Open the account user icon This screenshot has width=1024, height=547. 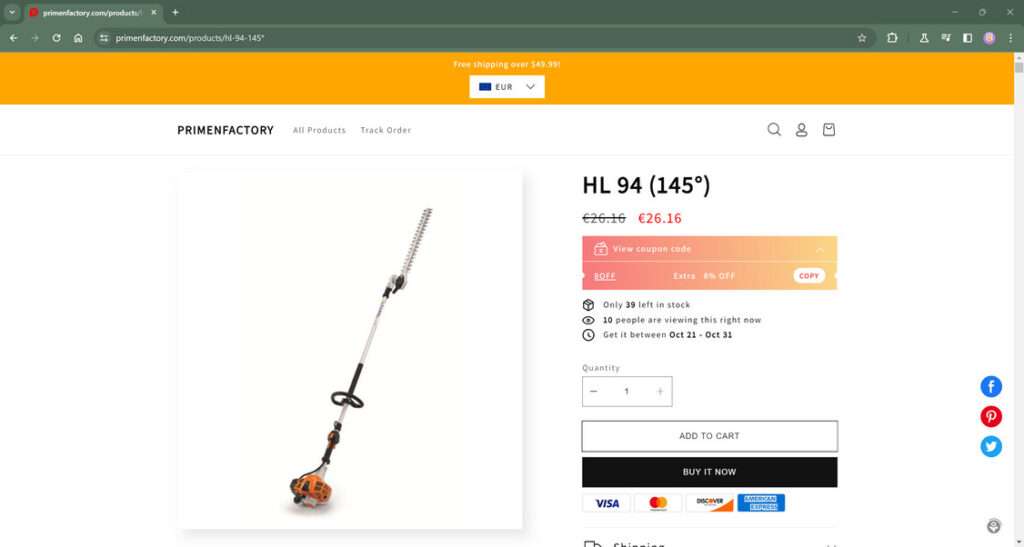(801, 130)
